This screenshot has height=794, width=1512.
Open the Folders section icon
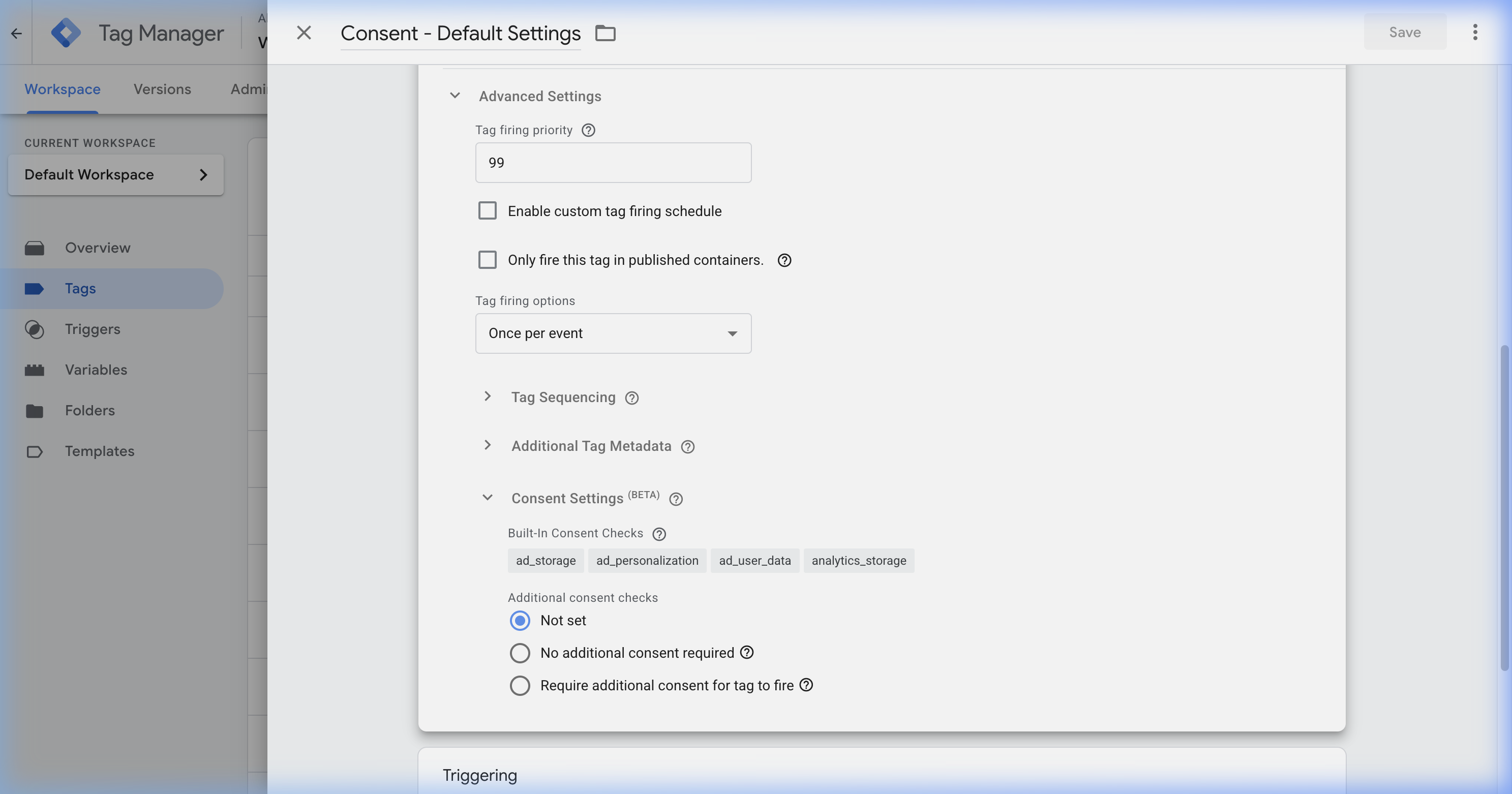(x=35, y=410)
